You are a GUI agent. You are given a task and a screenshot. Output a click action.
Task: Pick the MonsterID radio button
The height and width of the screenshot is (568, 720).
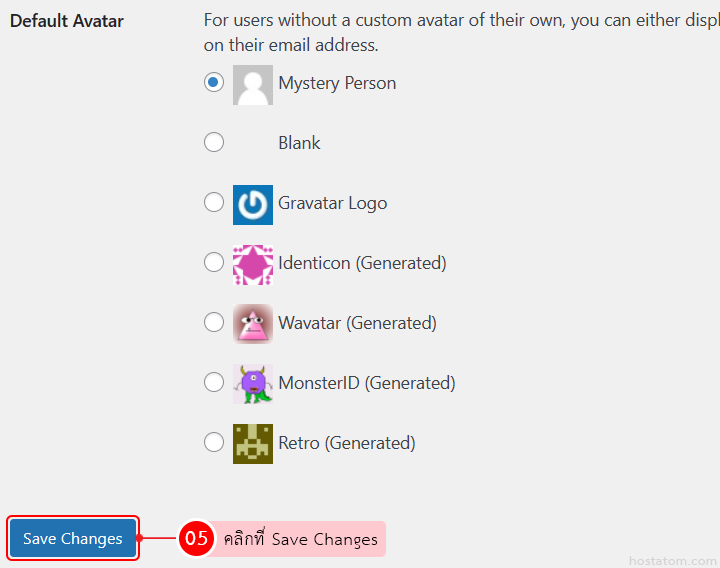click(x=214, y=383)
